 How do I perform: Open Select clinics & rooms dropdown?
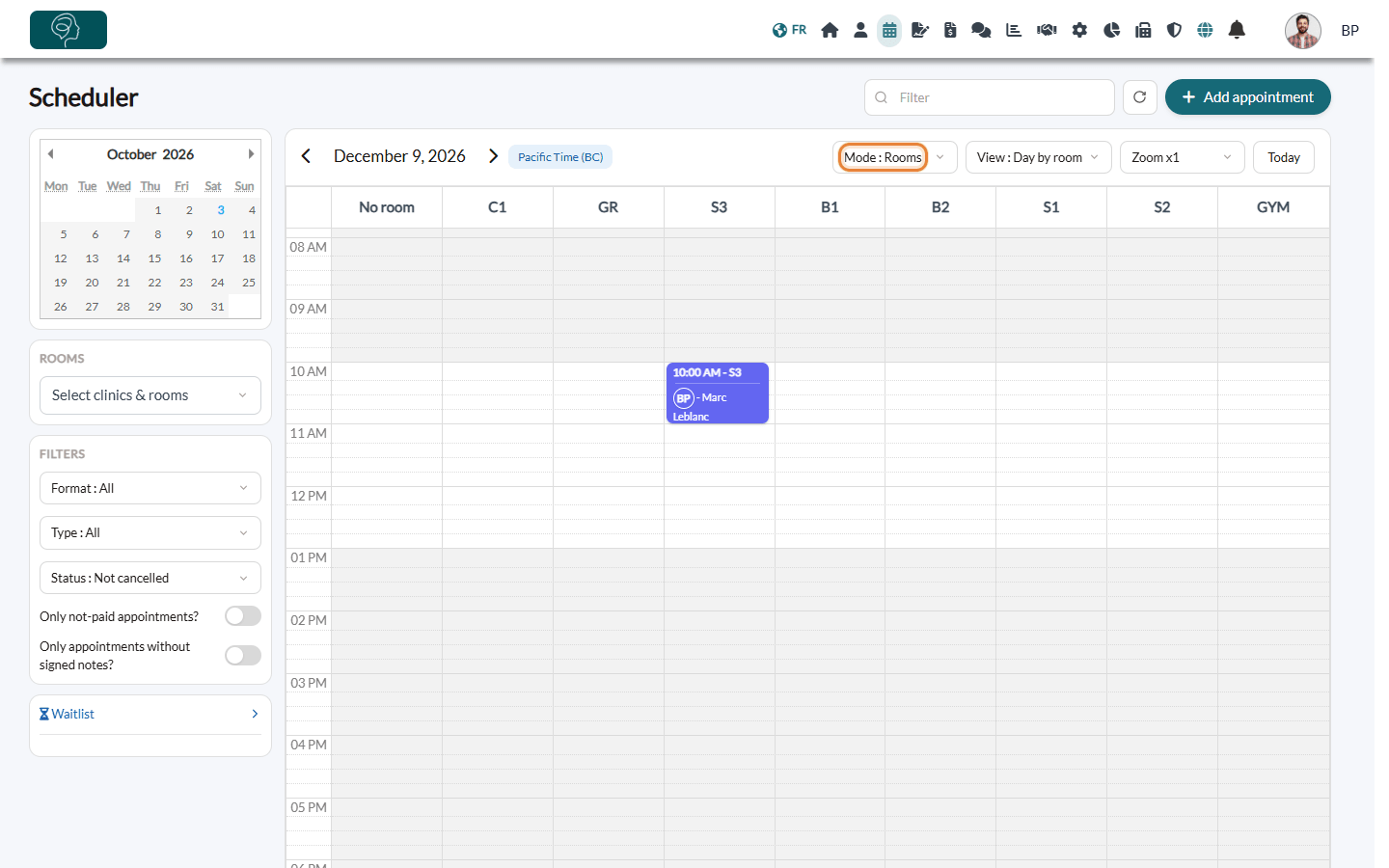150,395
